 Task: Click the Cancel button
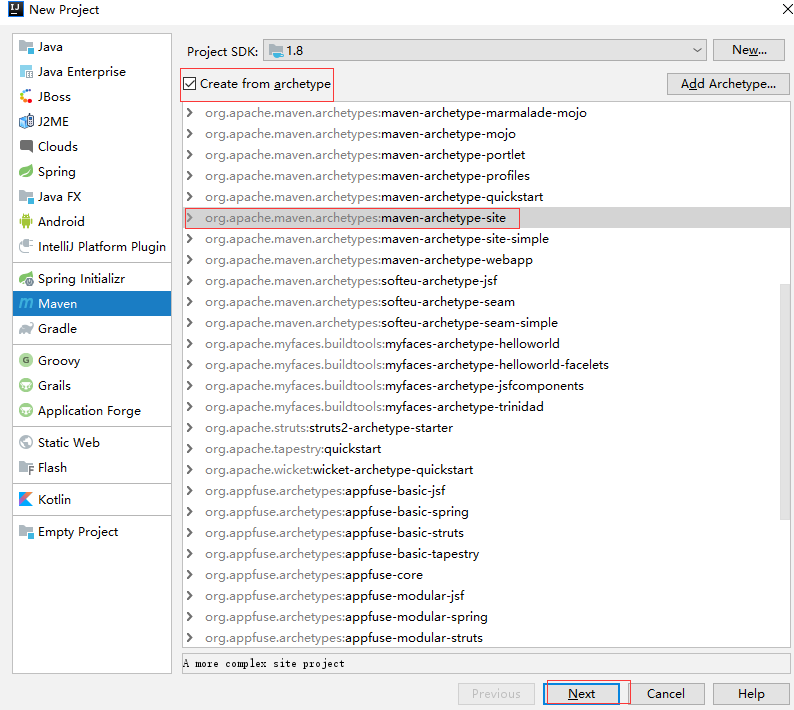point(665,694)
